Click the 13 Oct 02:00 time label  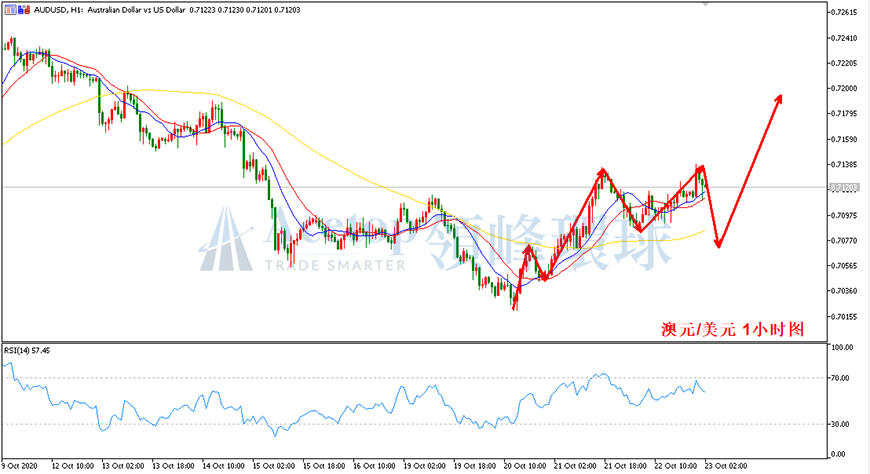[x=123, y=466]
